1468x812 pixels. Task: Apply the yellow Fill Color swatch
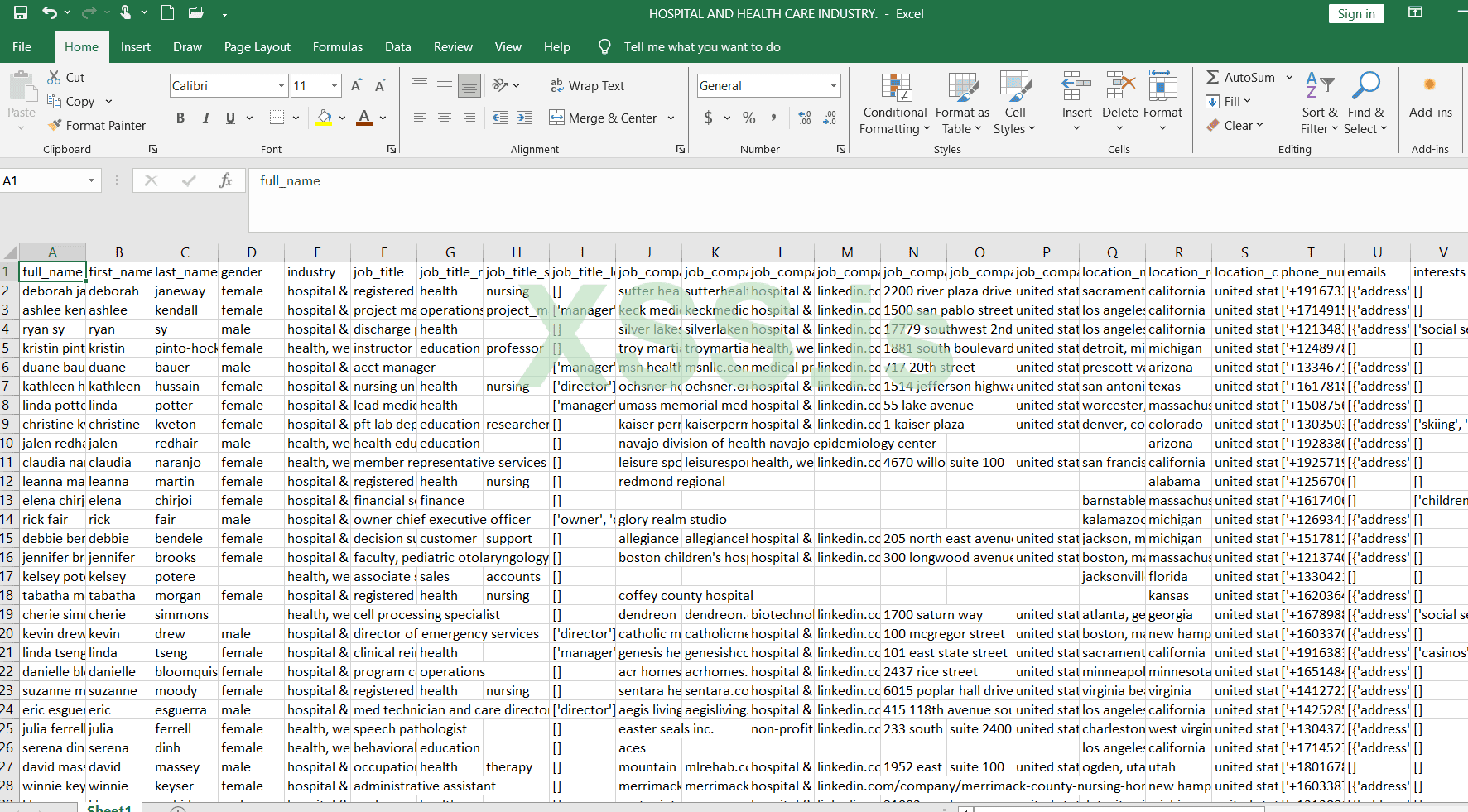325,118
